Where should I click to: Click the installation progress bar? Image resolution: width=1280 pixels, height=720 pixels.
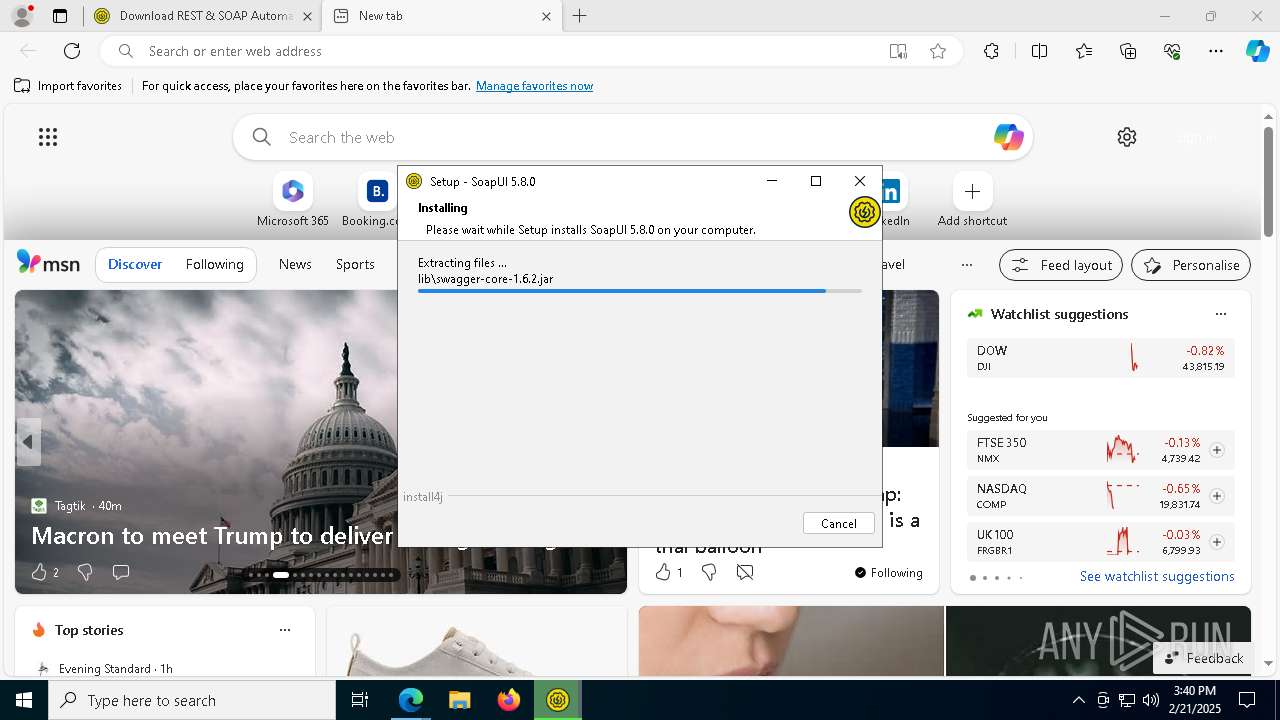coord(640,291)
